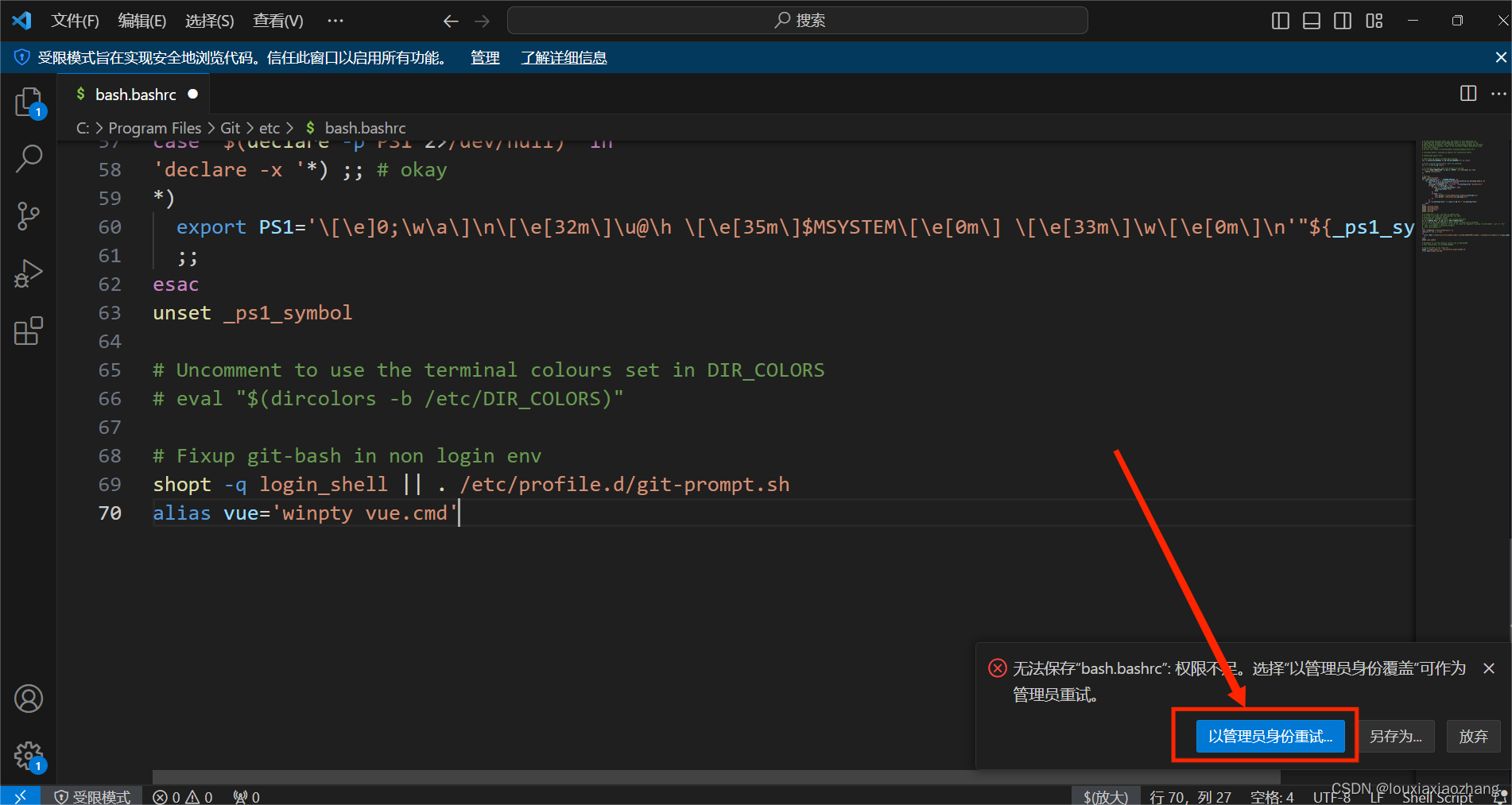Select the bash.bashrc editor tab

134,95
